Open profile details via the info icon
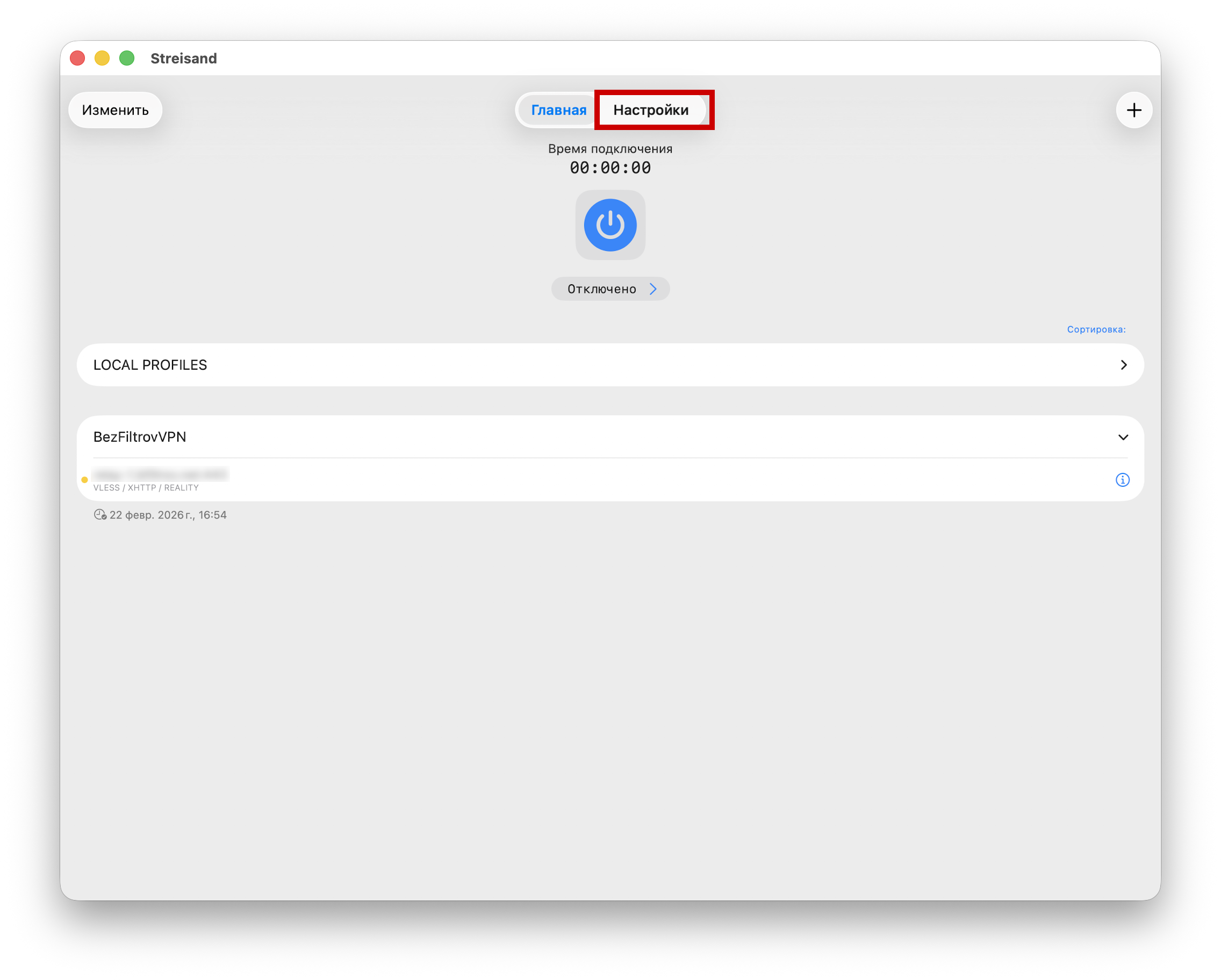 click(1124, 480)
